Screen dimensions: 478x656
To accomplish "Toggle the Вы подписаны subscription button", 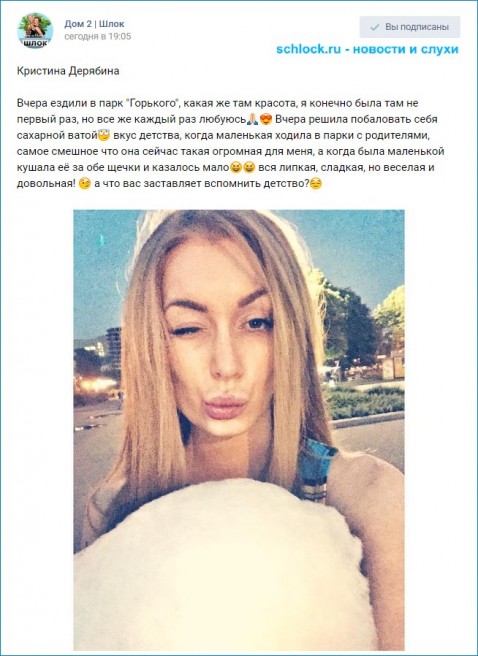I will [x=410, y=27].
